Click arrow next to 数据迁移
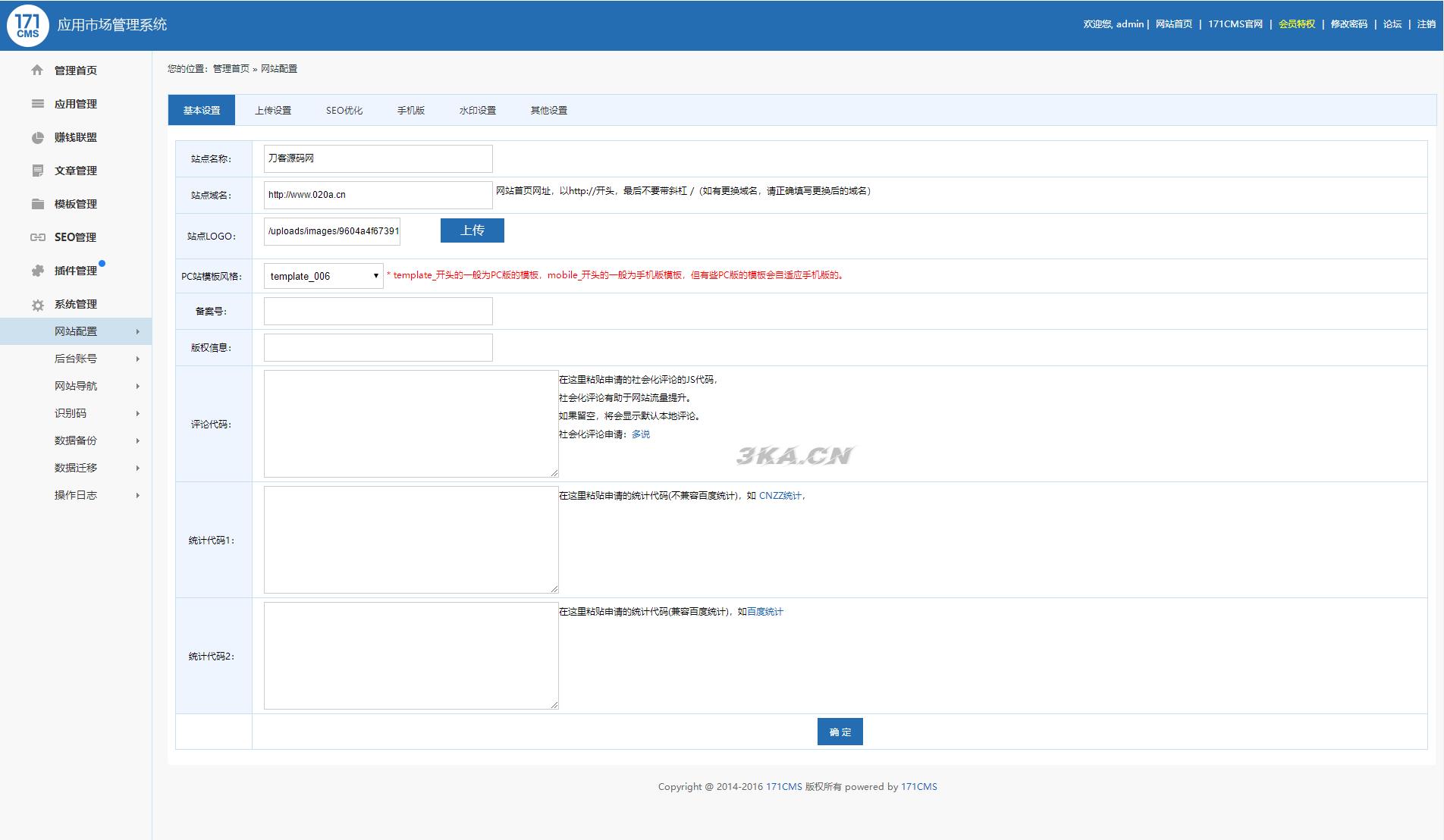Screen dimensions: 1444x840 pos(137,468)
